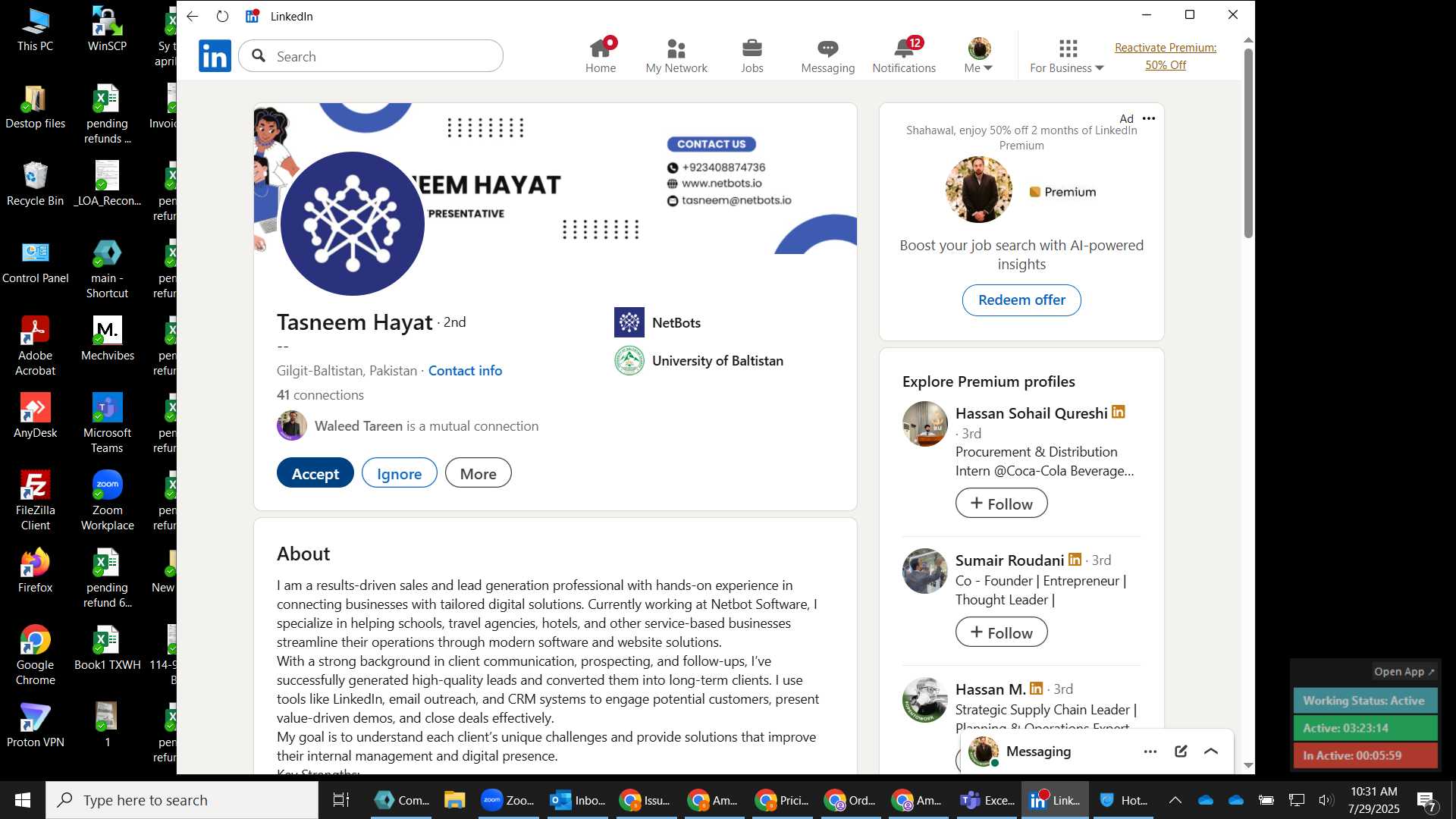Refresh the LinkedIn page
Image resolution: width=1456 pixels, height=819 pixels.
click(222, 16)
